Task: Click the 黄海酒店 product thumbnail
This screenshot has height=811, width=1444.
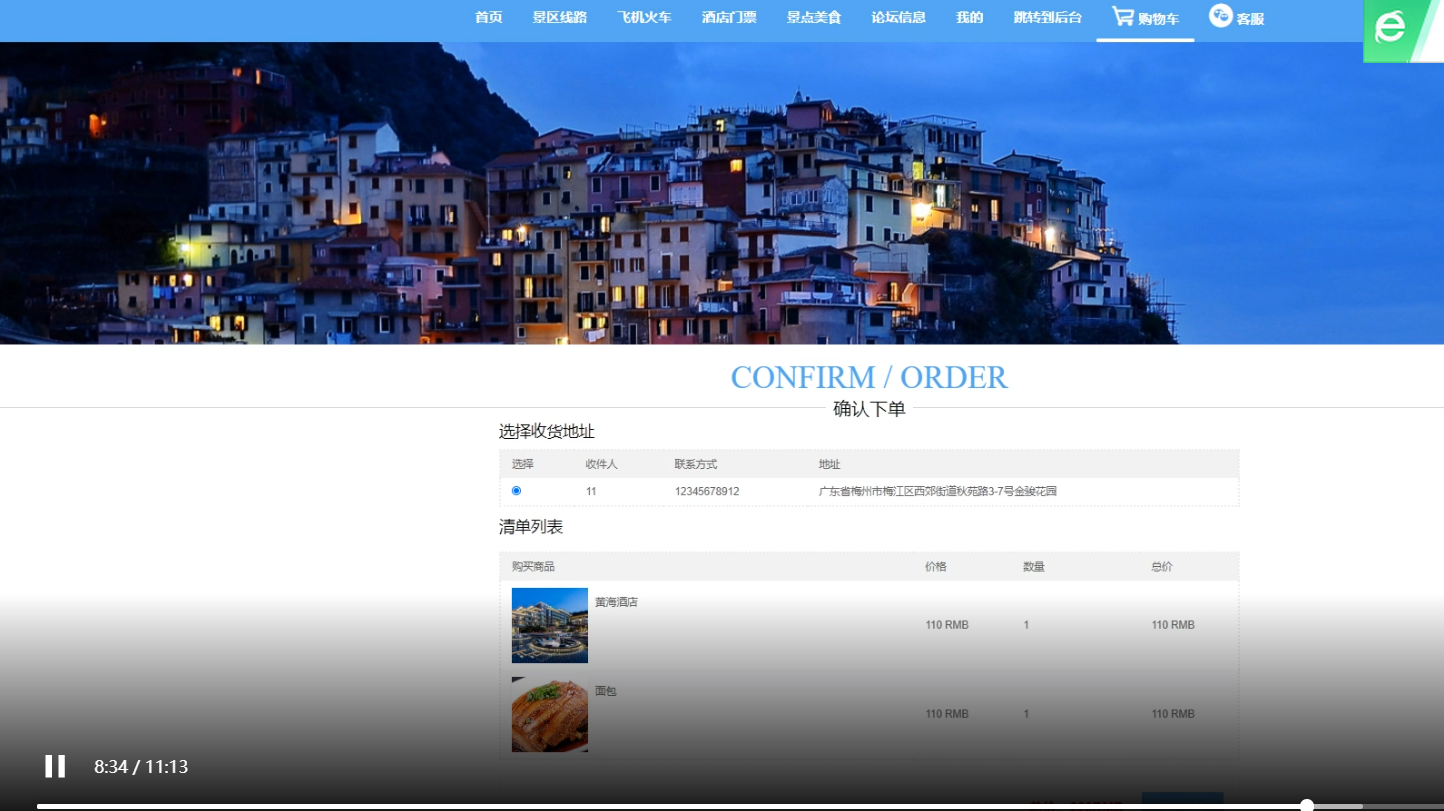Action: pos(549,625)
